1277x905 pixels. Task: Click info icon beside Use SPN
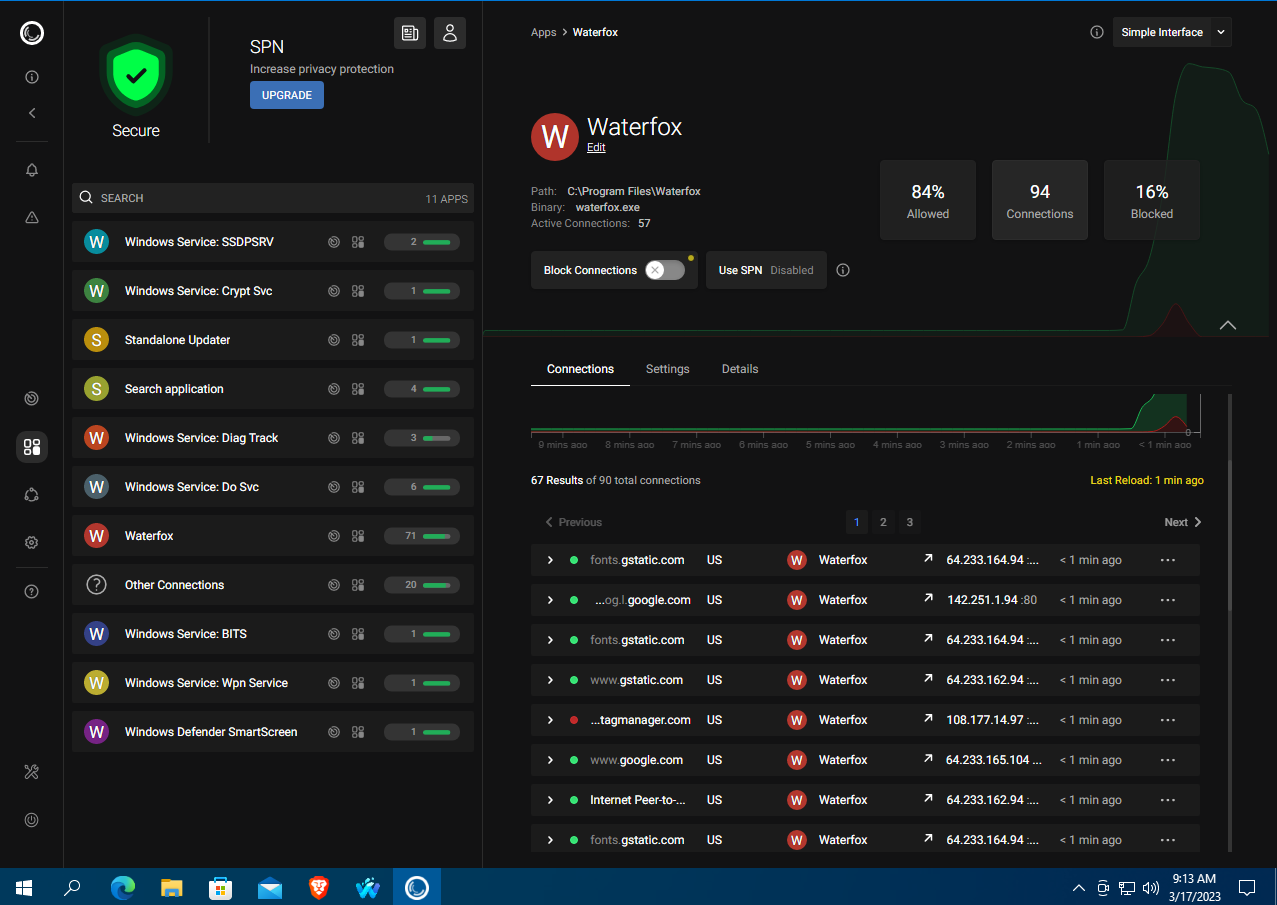[x=843, y=270]
